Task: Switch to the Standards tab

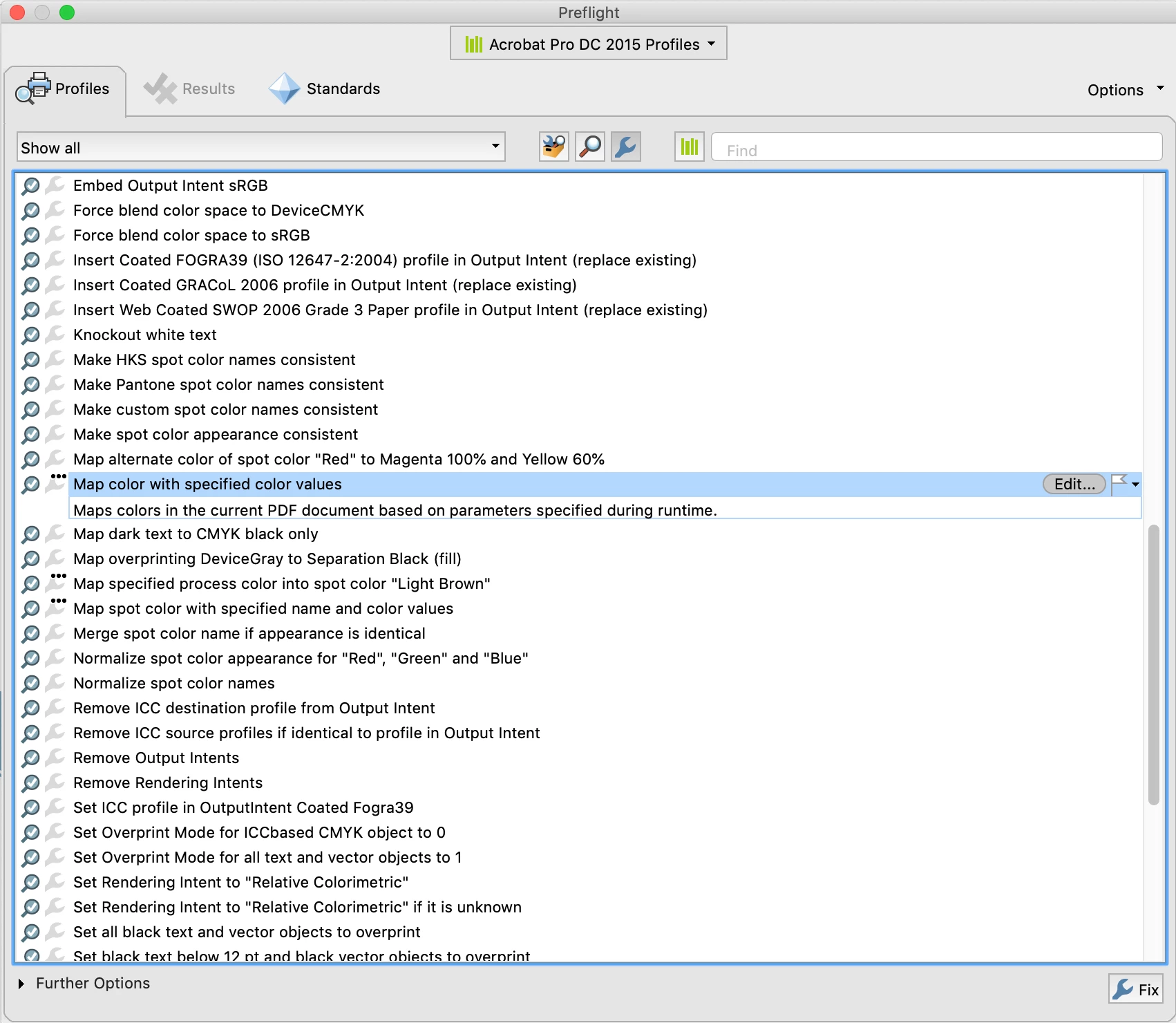Action: coord(325,89)
